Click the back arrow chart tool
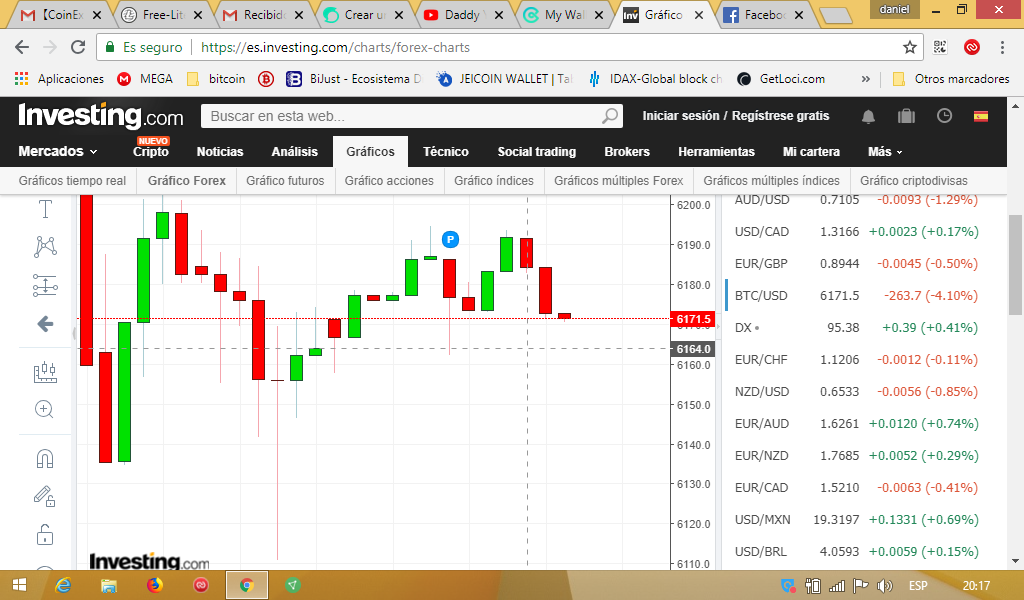The height and width of the screenshot is (600, 1024). [x=45, y=323]
